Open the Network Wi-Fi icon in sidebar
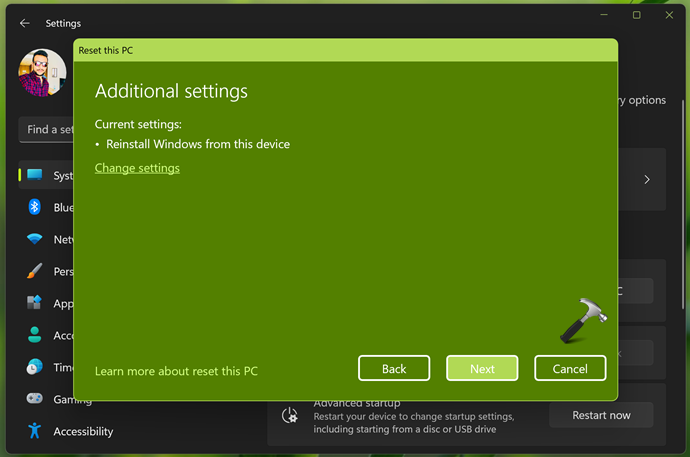 tap(35, 239)
